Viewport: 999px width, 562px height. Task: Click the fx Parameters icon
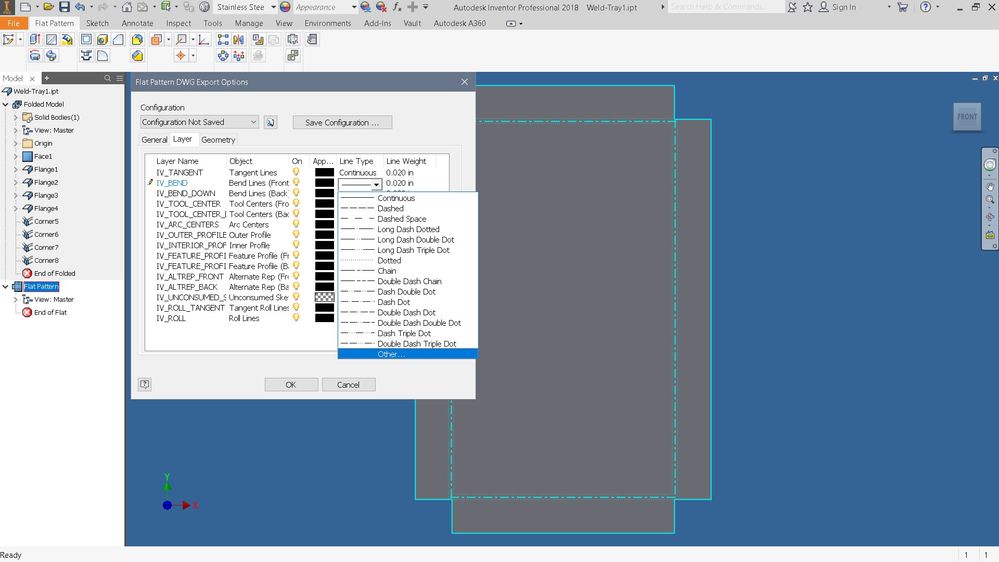tap(396, 7)
